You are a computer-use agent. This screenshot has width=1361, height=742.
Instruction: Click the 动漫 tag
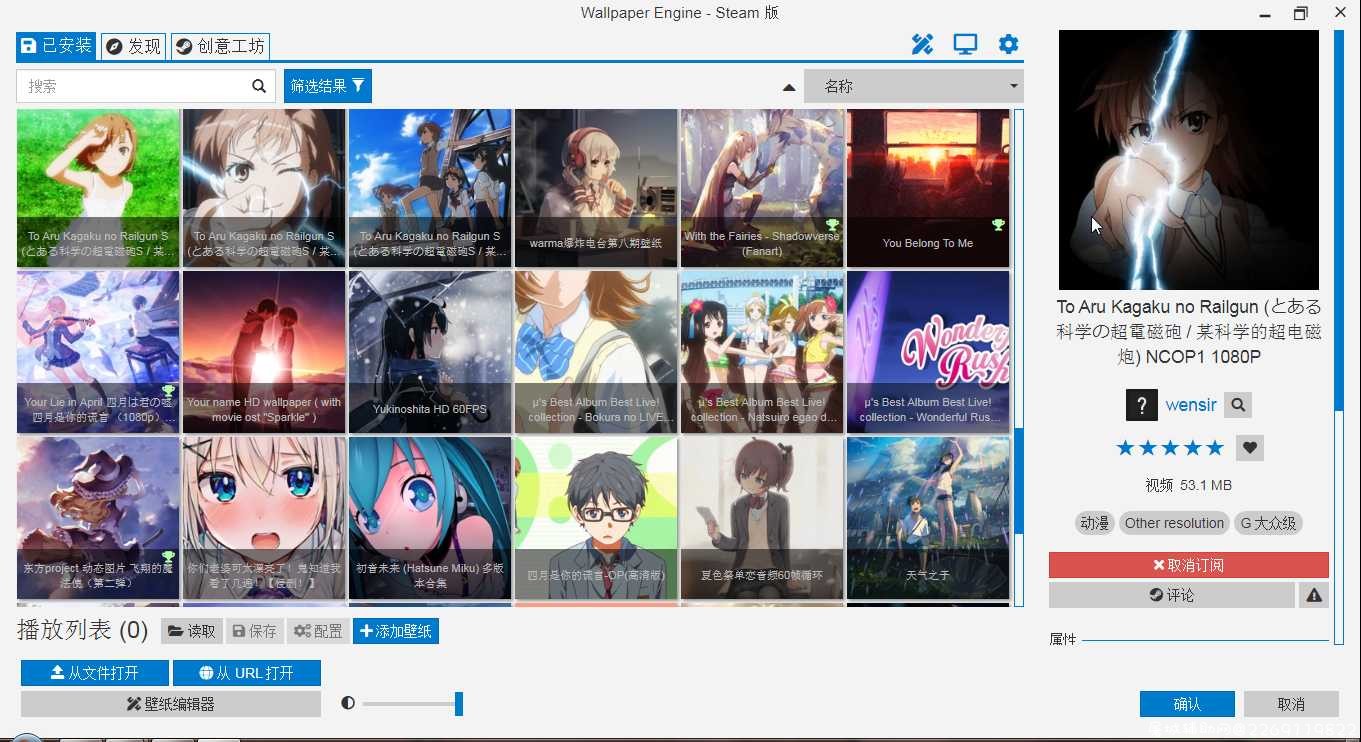[x=1094, y=523]
